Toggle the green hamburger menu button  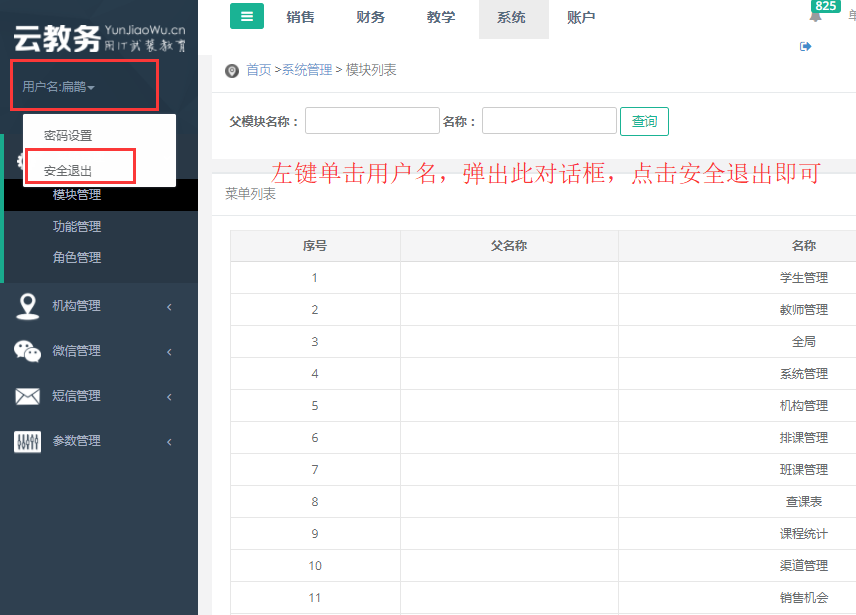coord(247,16)
